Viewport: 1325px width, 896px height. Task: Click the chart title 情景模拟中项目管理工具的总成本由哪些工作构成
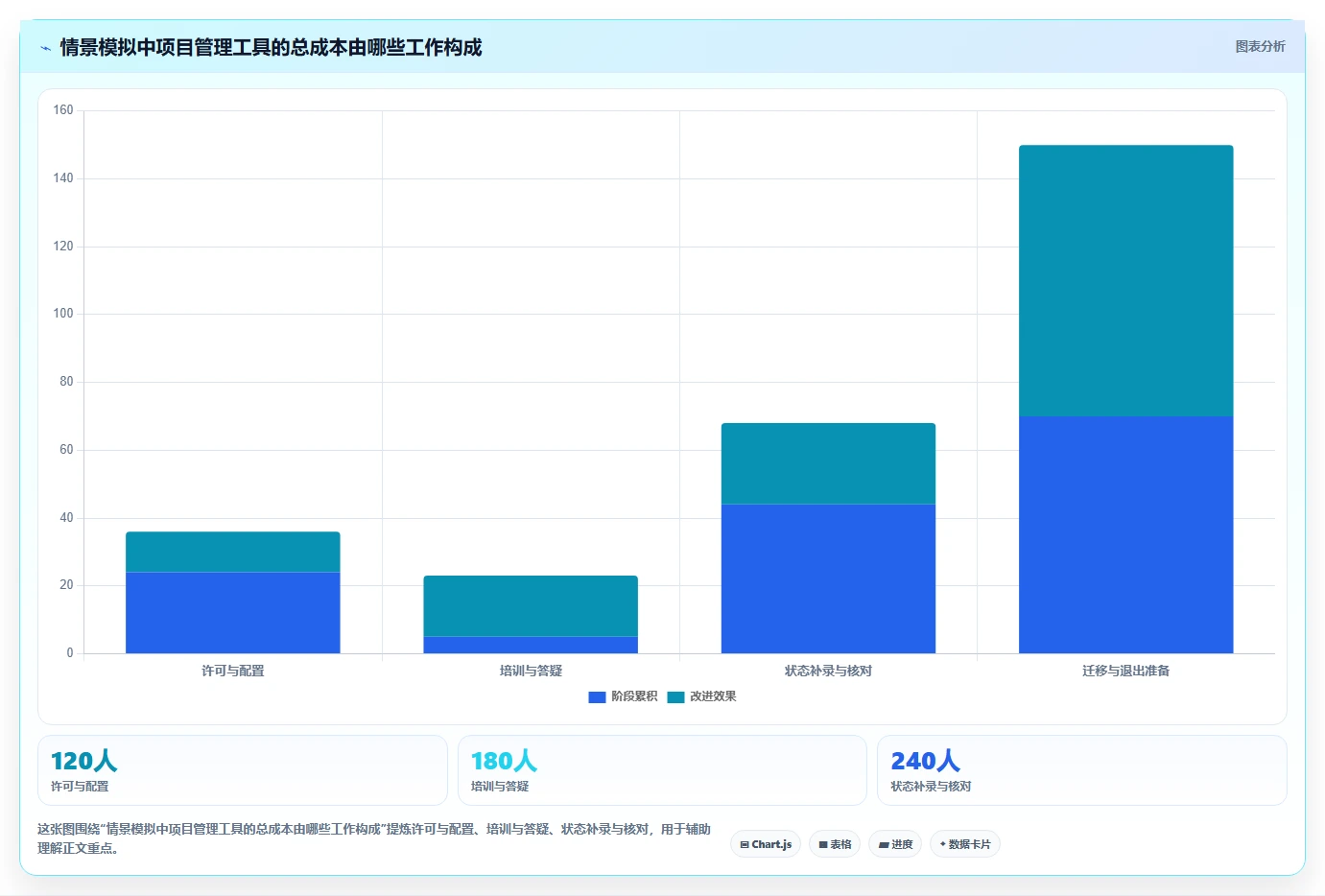click(271, 47)
